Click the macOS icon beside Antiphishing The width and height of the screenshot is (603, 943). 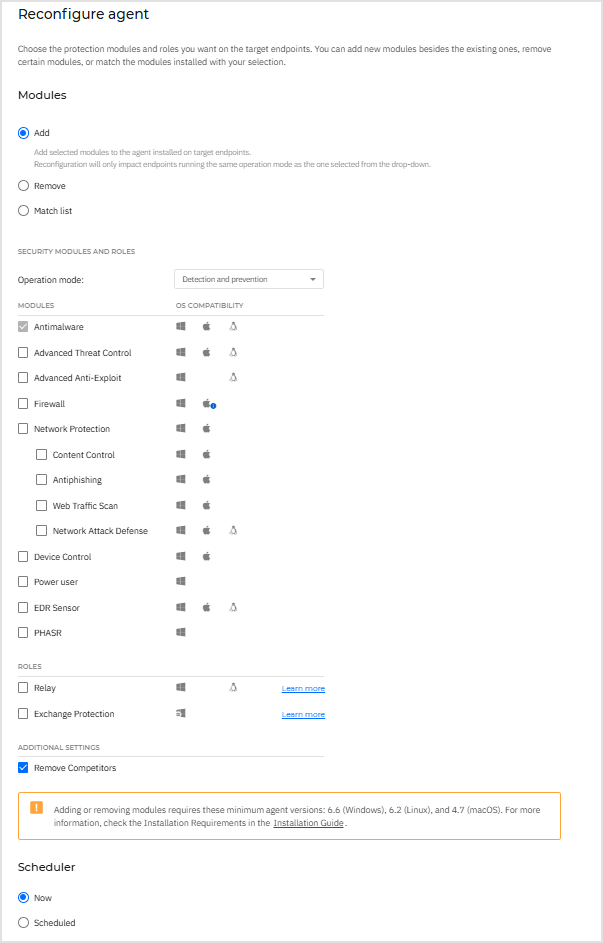coord(206,479)
